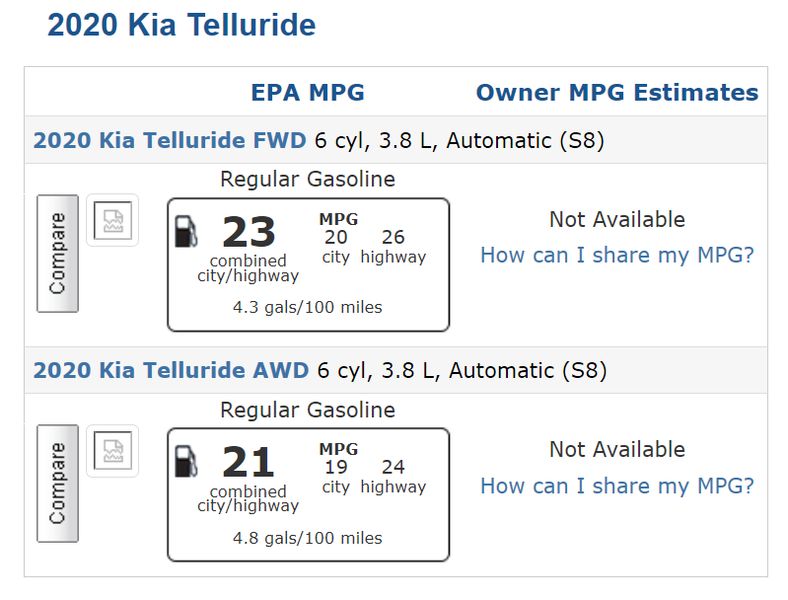This screenshot has height=600, width=788.
Task: Select Compare for the Telluride AWD
Action: pyautogui.click(x=58, y=483)
